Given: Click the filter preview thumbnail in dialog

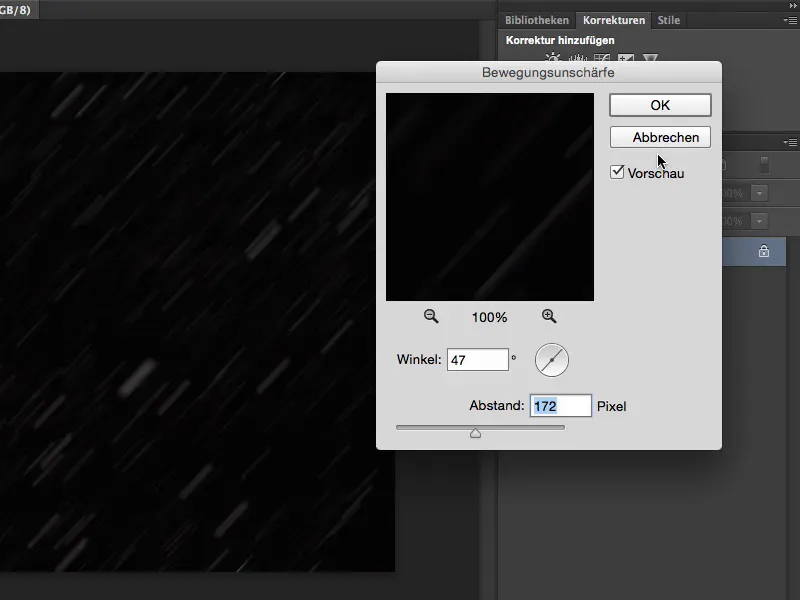Looking at the screenshot, I should [490, 197].
